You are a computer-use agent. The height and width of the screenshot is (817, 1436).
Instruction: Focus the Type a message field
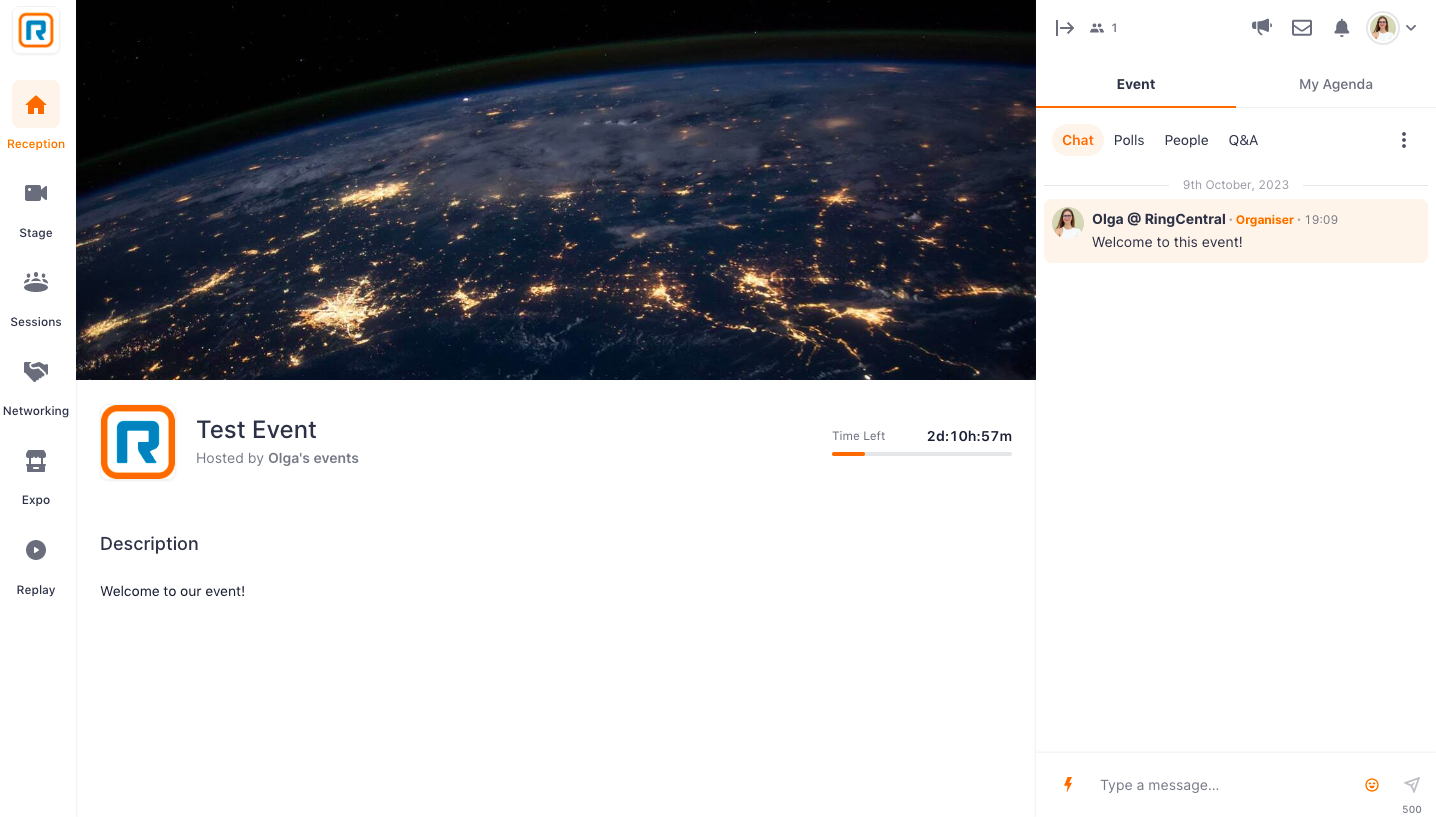pos(1225,785)
